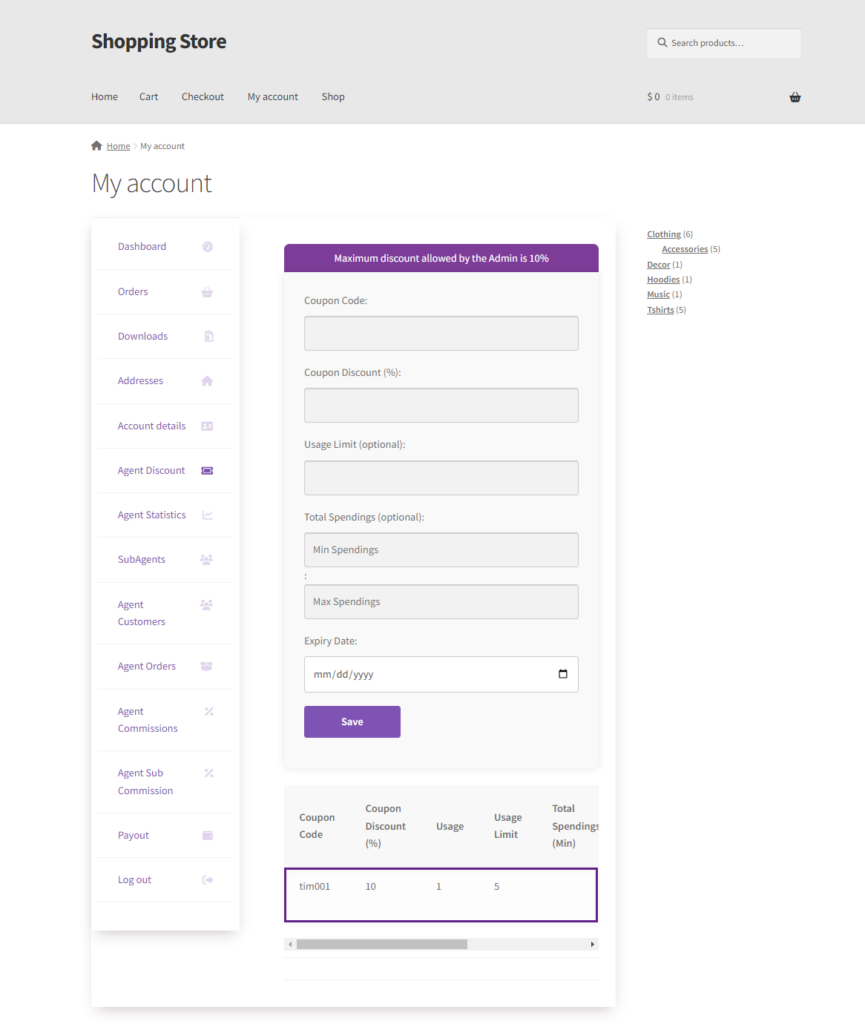Open the Accessories category link
This screenshot has height=1024, width=865.
coord(684,249)
